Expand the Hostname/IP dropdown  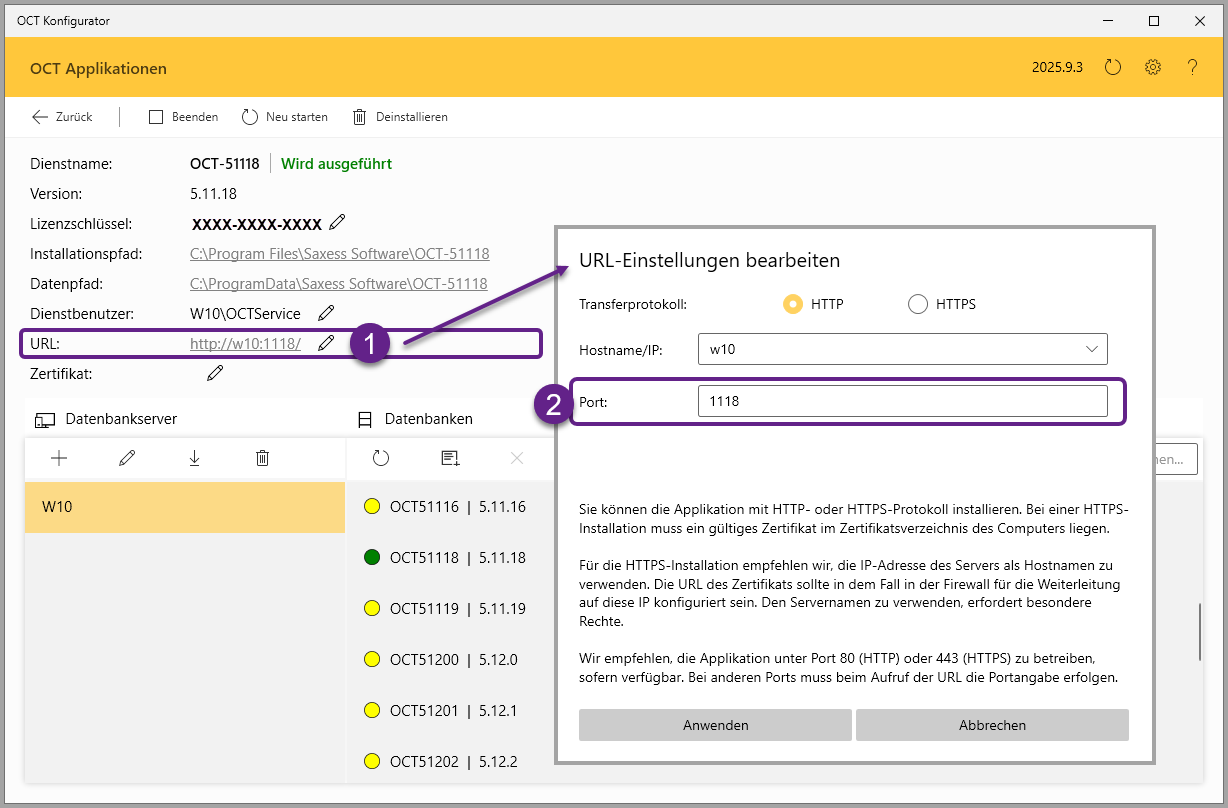pyautogui.click(x=1090, y=349)
